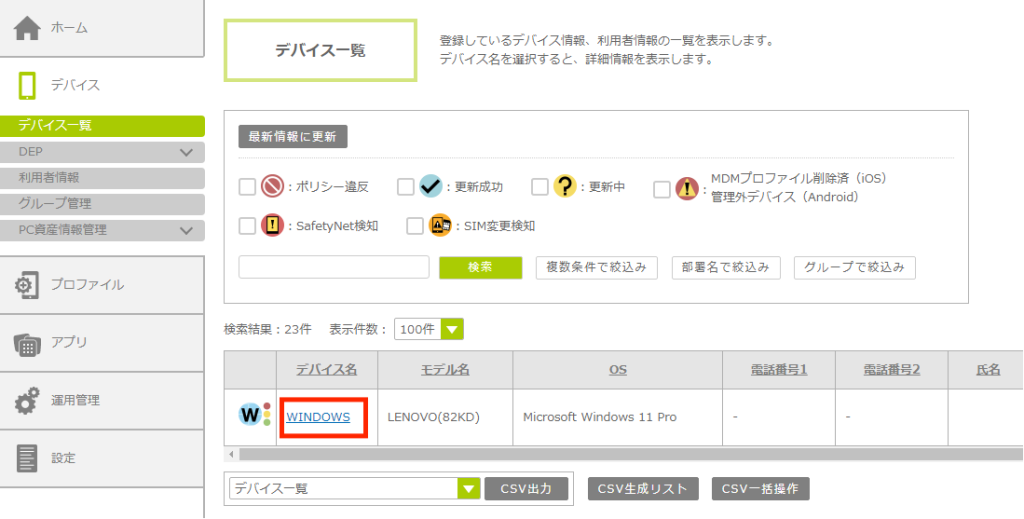Screen dimensions: 1024x519
Task: Select グループ管理 in sidebar submenu
Action: tap(102, 204)
